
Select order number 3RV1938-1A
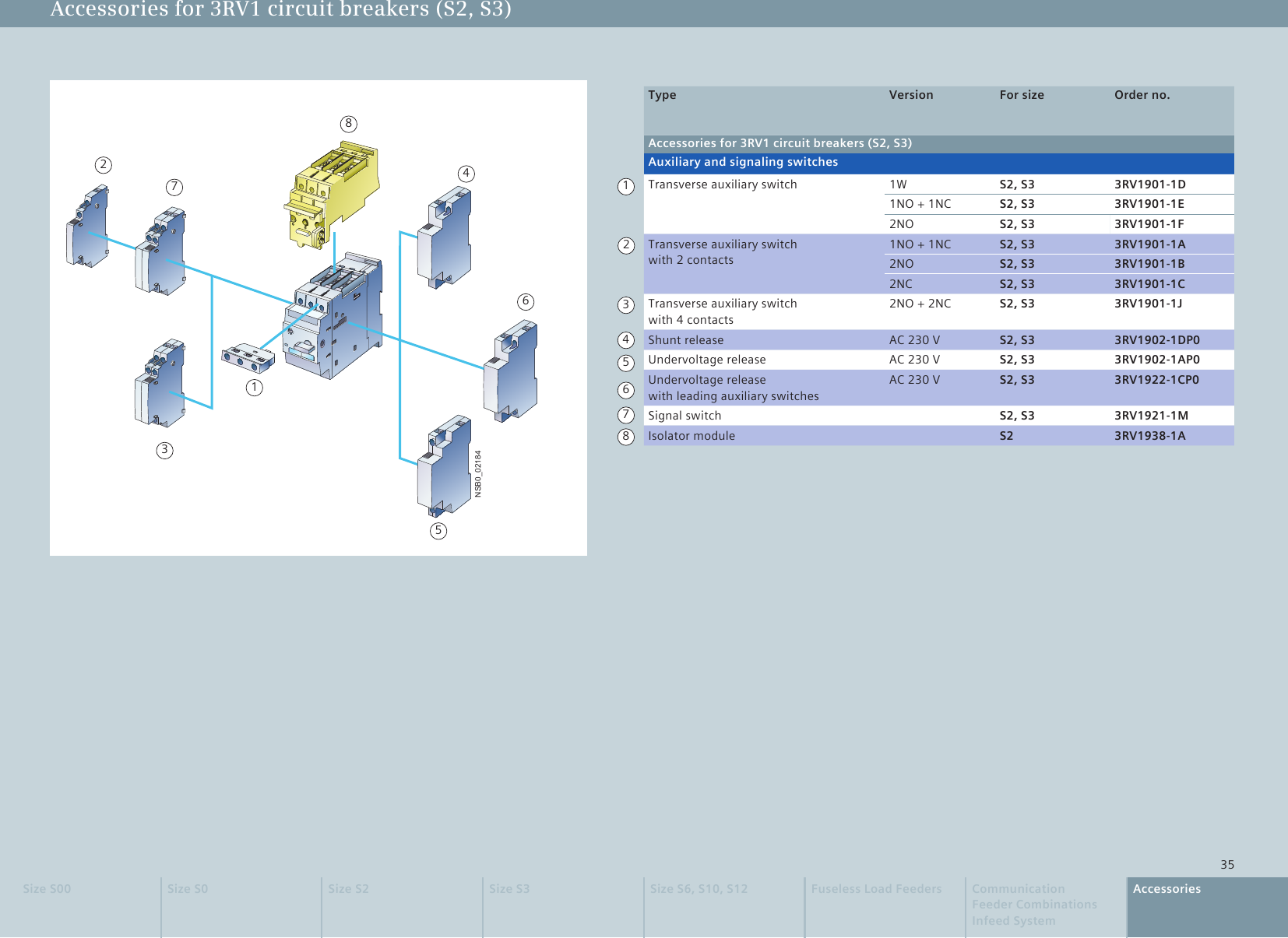pos(1149,436)
